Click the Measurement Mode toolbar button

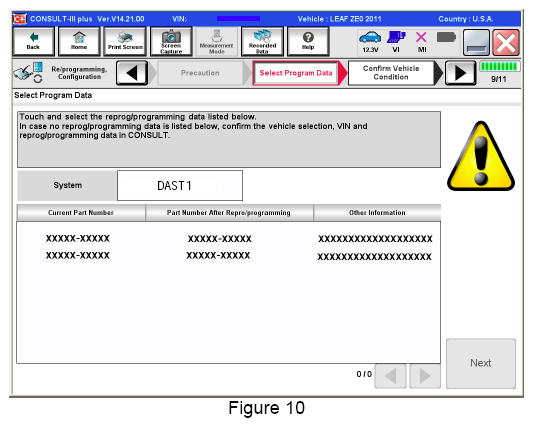[217, 41]
